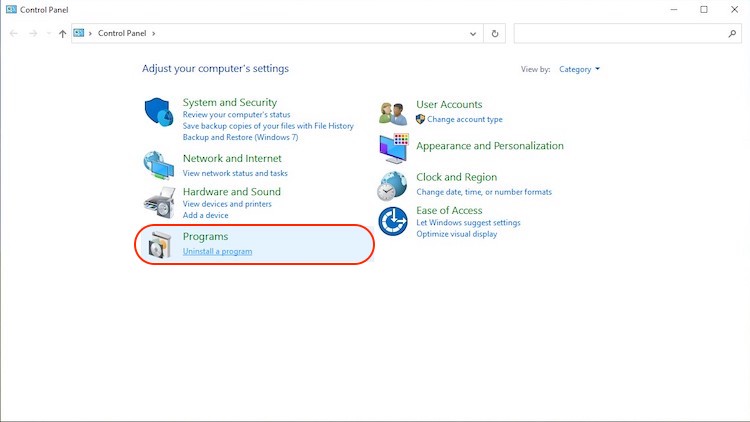750x422 pixels.
Task: Open Clock and Region category
Action: coord(456,177)
